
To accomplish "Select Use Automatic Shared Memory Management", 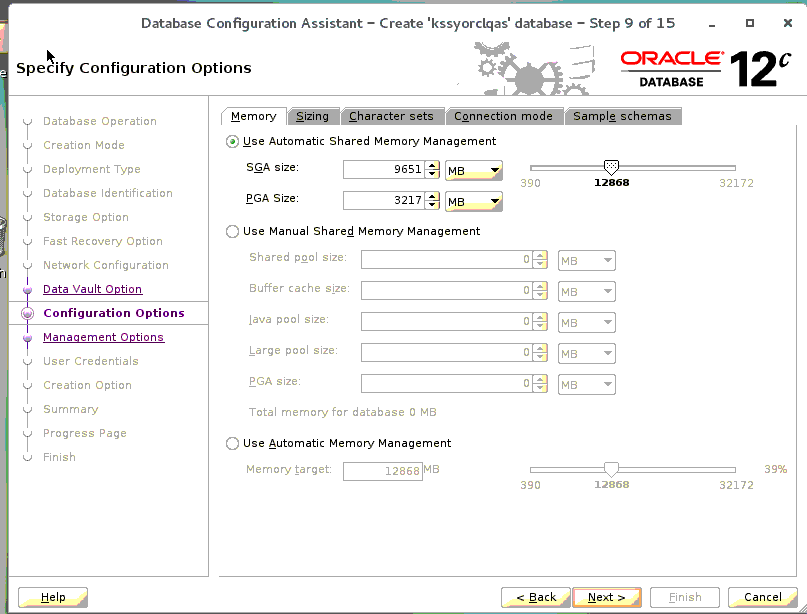I will click(x=233, y=142).
